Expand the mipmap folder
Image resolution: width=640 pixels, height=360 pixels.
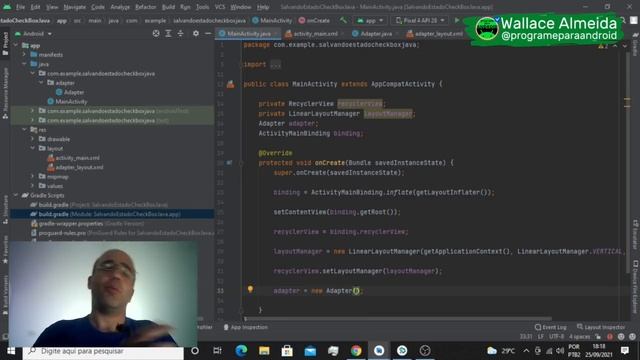click(x=33, y=176)
